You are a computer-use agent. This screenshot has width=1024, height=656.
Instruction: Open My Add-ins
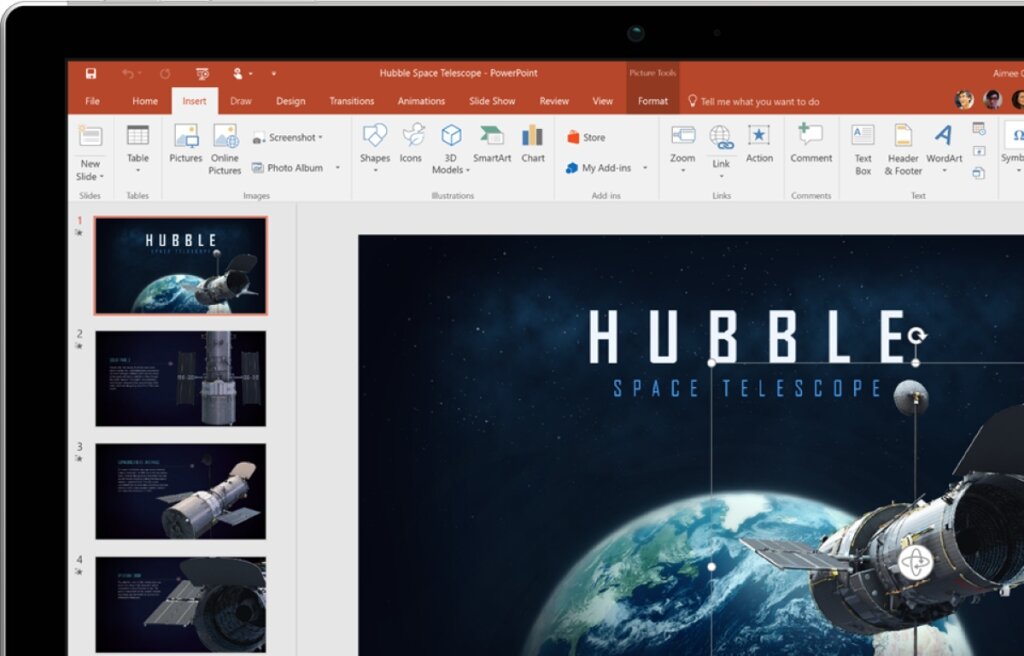(x=599, y=168)
